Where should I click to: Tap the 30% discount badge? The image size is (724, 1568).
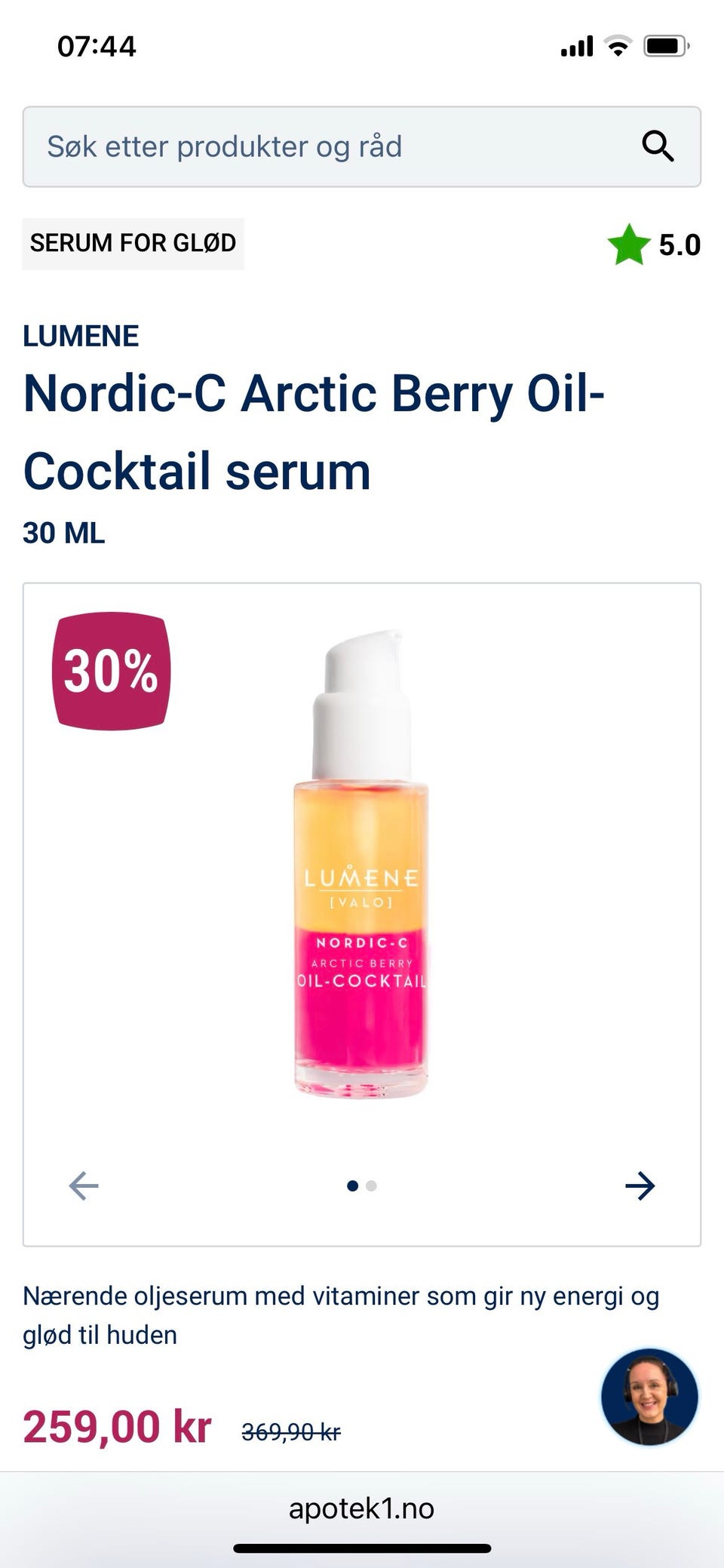tap(112, 671)
